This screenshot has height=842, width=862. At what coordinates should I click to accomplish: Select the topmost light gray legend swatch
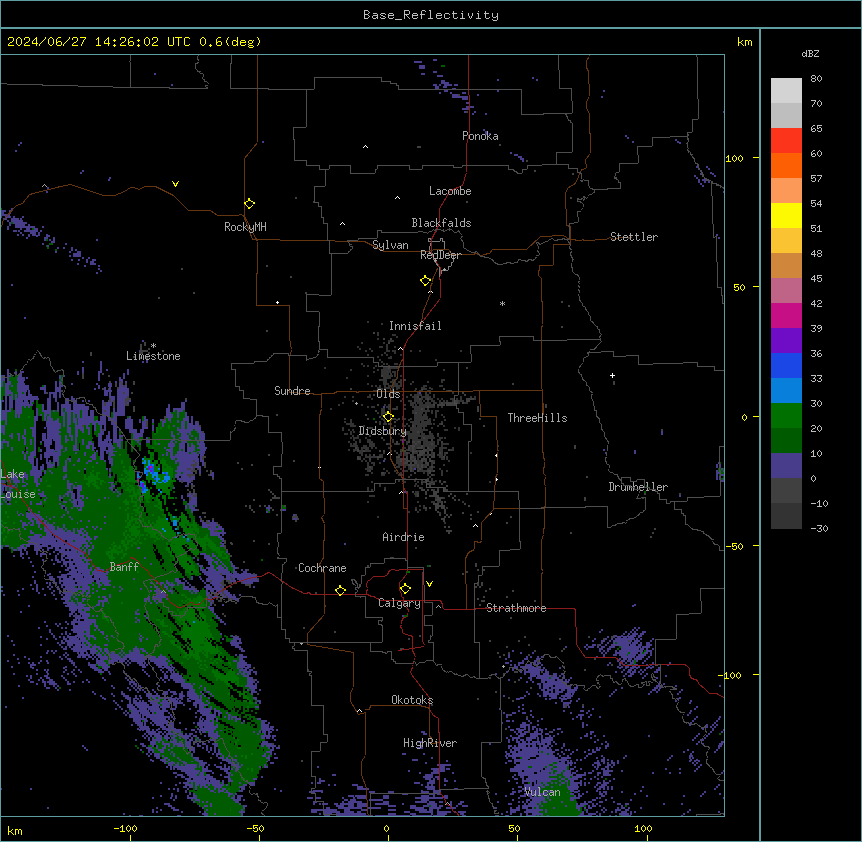coord(786,91)
